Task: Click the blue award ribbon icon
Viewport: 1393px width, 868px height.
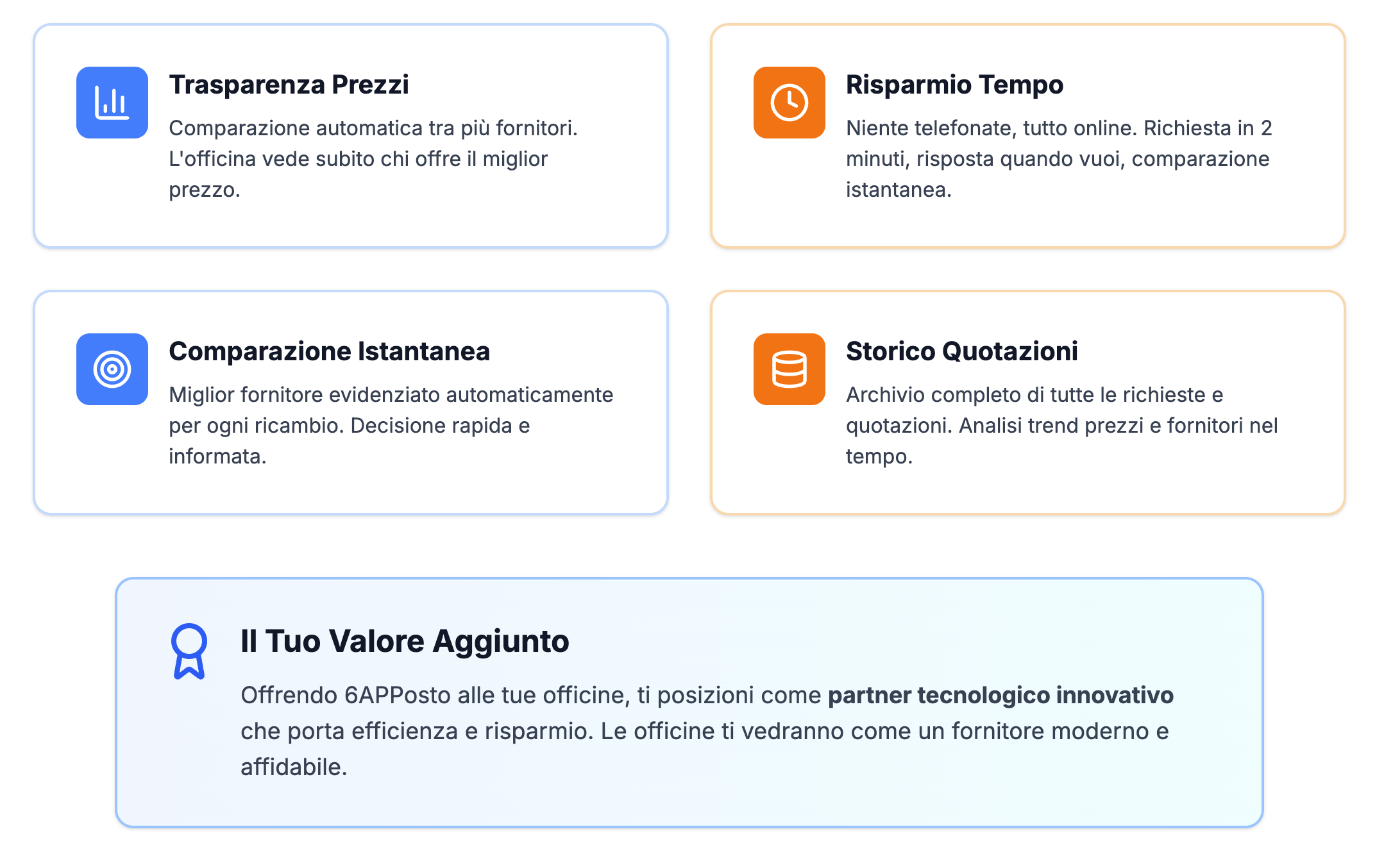Action: click(x=189, y=651)
